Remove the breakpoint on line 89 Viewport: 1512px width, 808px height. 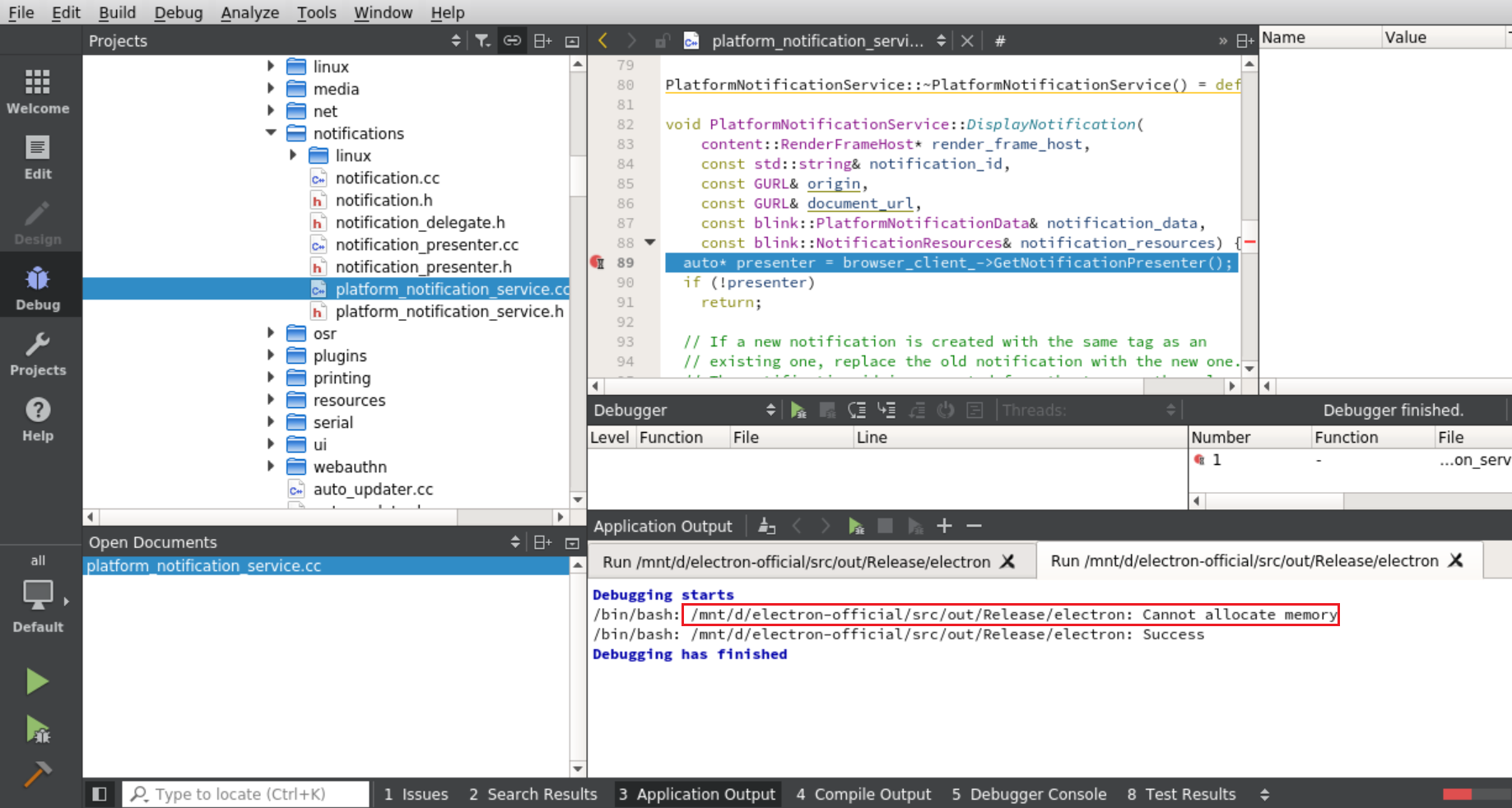coord(598,262)
